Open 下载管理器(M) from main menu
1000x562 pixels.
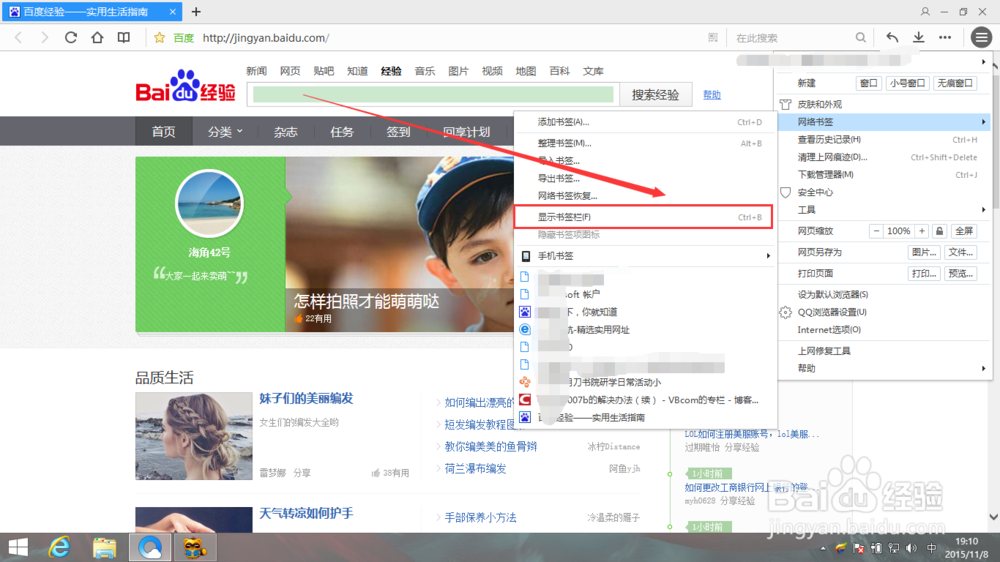884,174
